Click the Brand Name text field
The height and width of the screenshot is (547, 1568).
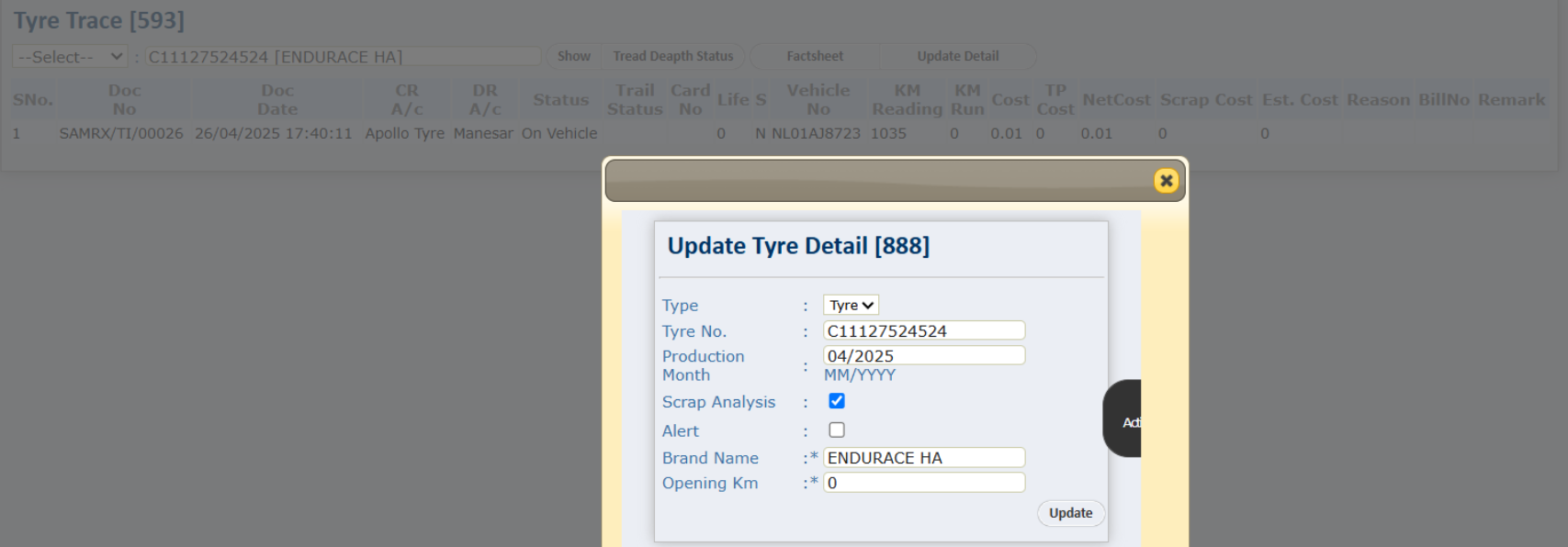923,457
